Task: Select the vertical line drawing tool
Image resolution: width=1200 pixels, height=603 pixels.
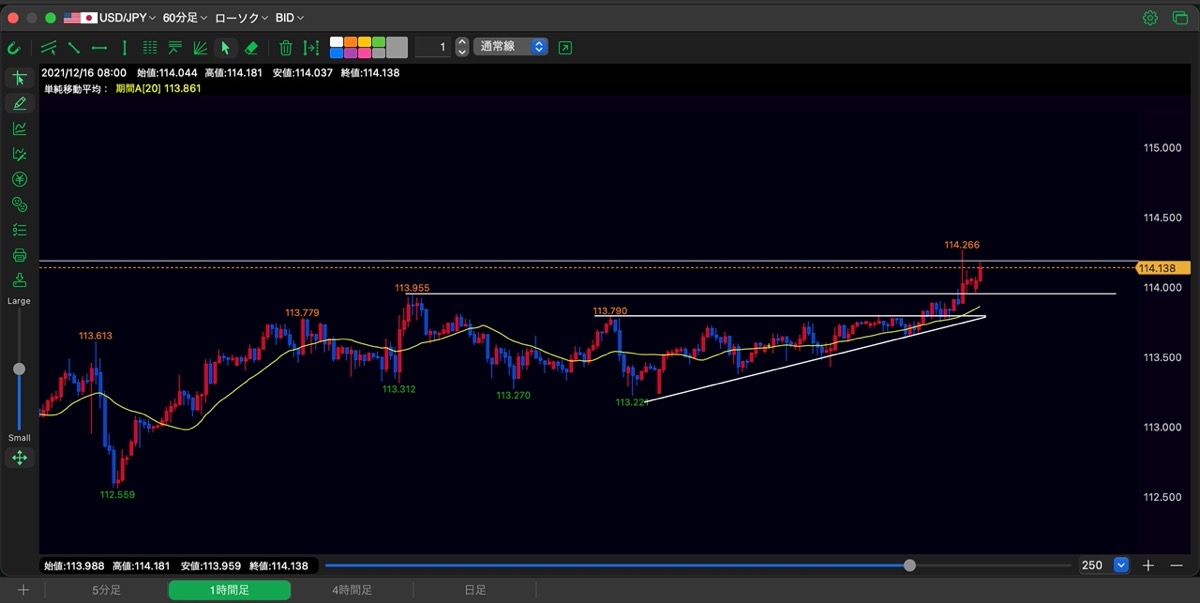Action: (124, 47)
